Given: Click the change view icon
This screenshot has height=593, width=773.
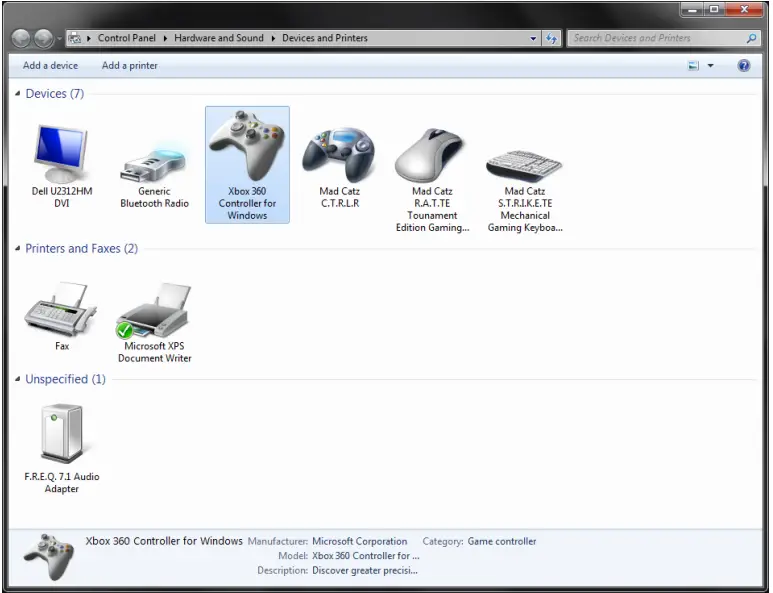Looking at the screenshot, I should point(693,66).
